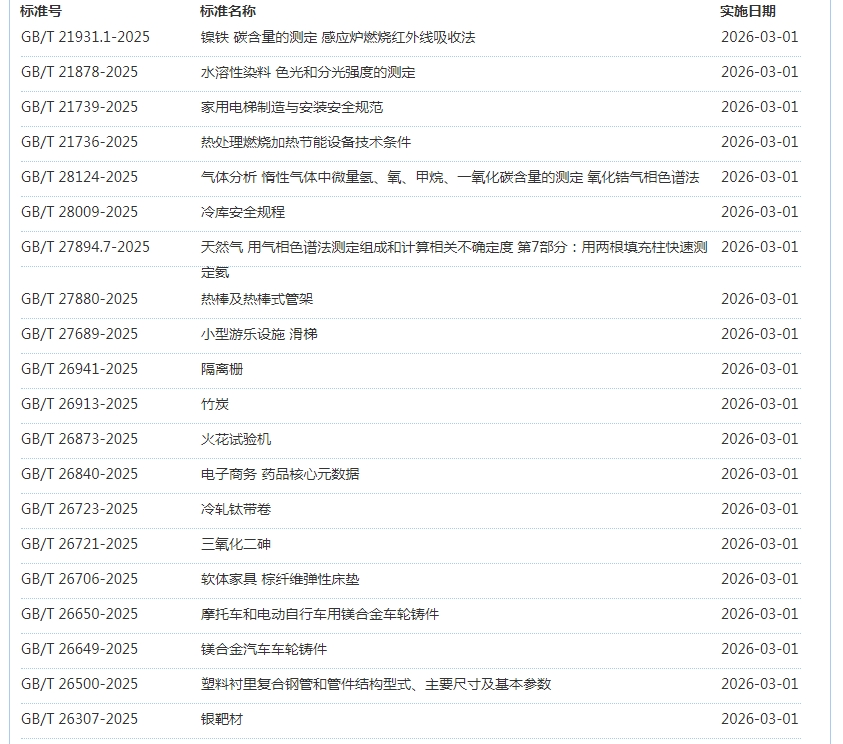843x744 pixels.
Task: Click the 竹炭 standard title
Action: [x=215, y=404]
